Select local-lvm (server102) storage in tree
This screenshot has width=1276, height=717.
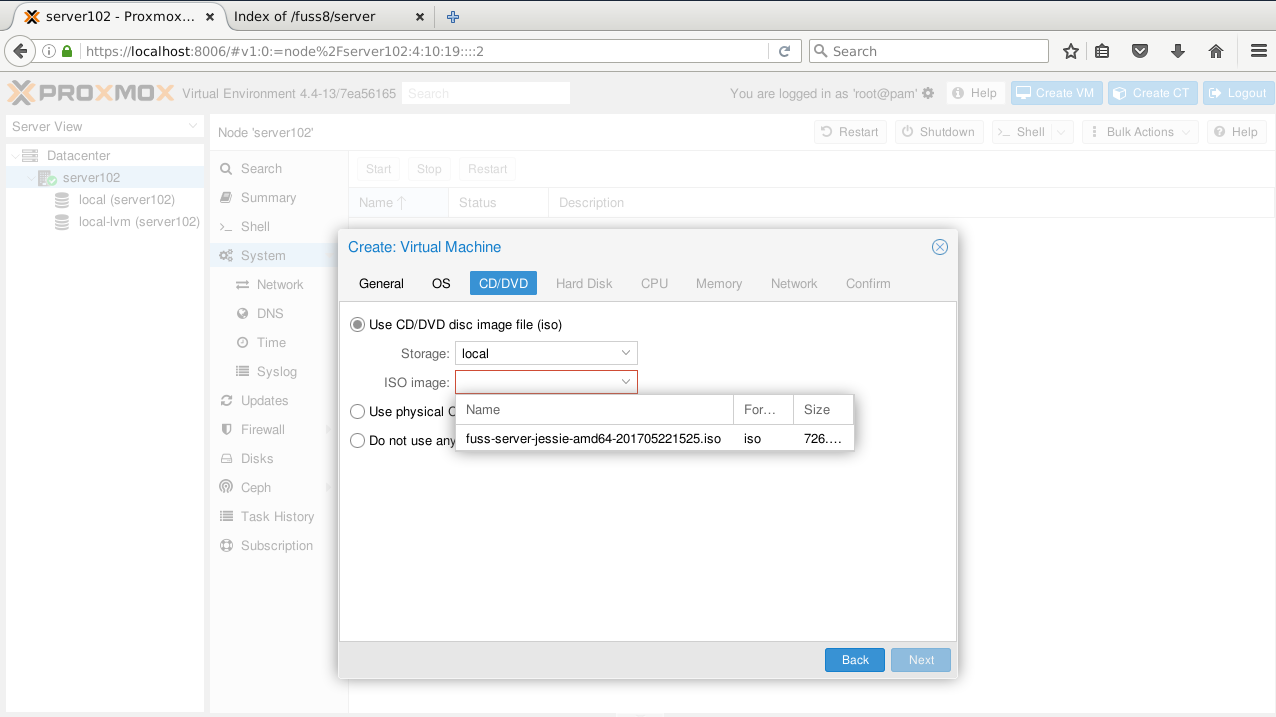[139, 221]
